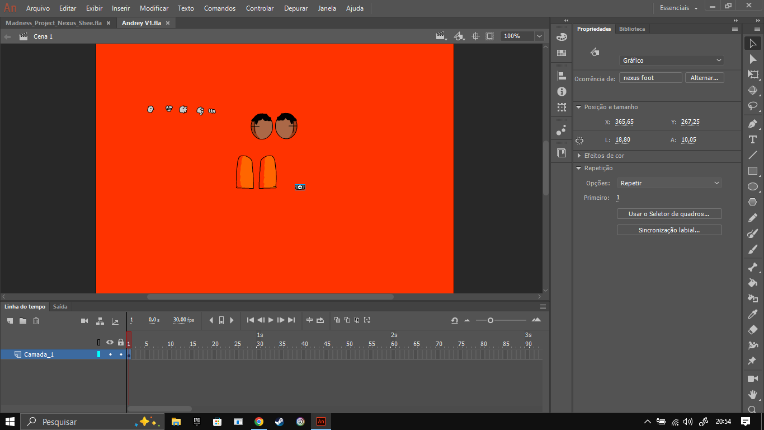Select the Lasso tool
This screenshot has height=430, width=764.
753,106
